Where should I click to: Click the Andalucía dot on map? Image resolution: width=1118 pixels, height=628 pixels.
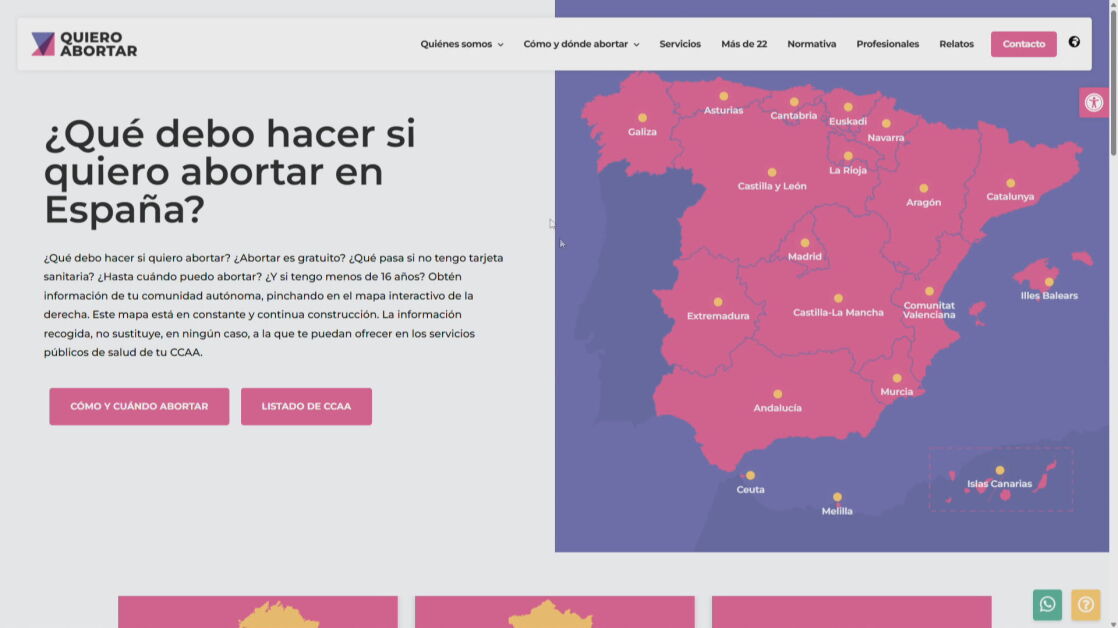click(x=777, y=394)
